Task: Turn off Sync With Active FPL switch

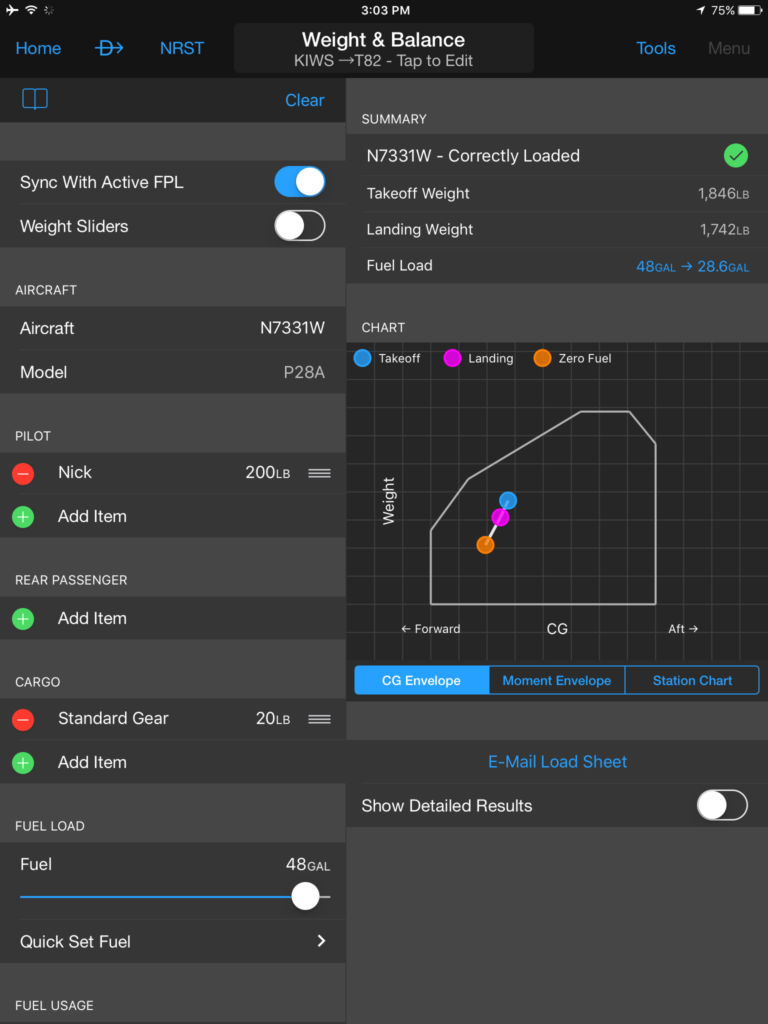Action: [300, 182]
